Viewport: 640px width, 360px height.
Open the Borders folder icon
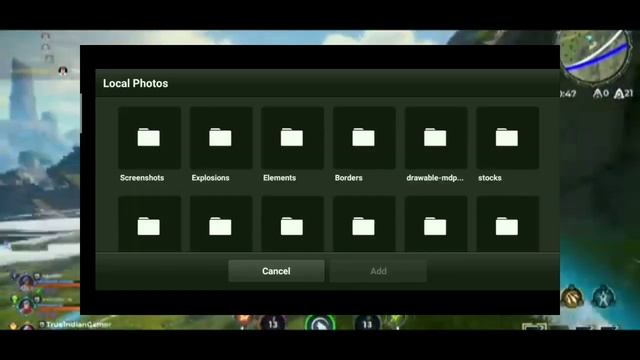pos(364,138)
